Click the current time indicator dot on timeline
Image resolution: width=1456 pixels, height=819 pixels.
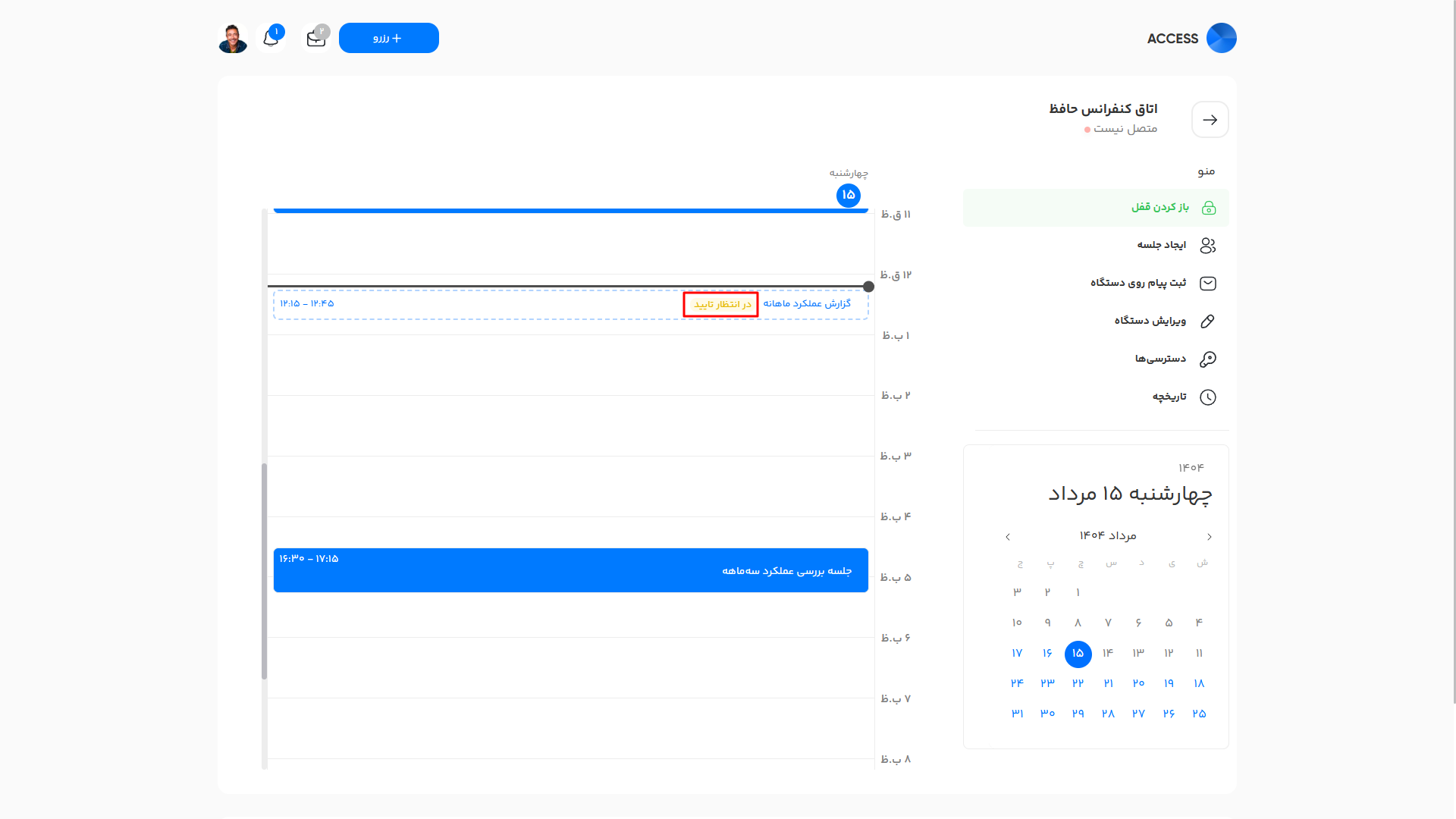point(868,287)
